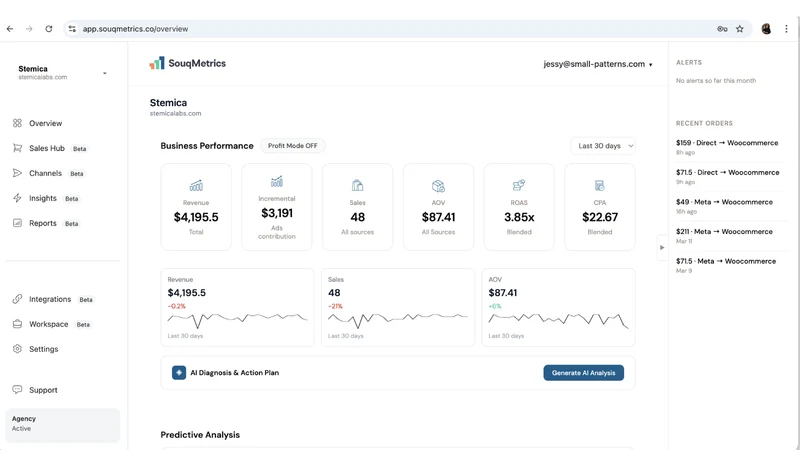800x450 pixels.
Task: Click the Settings gear icon
Action: coord(17,349)
